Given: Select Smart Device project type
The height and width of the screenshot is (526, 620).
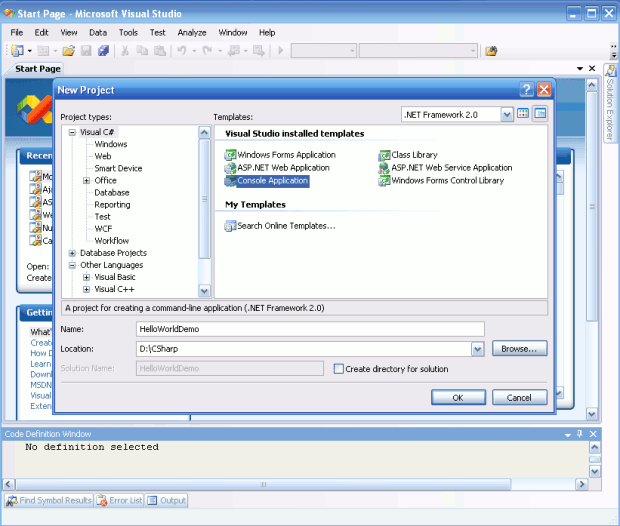Looking at the screenshot, I should [x=118, y=168].
